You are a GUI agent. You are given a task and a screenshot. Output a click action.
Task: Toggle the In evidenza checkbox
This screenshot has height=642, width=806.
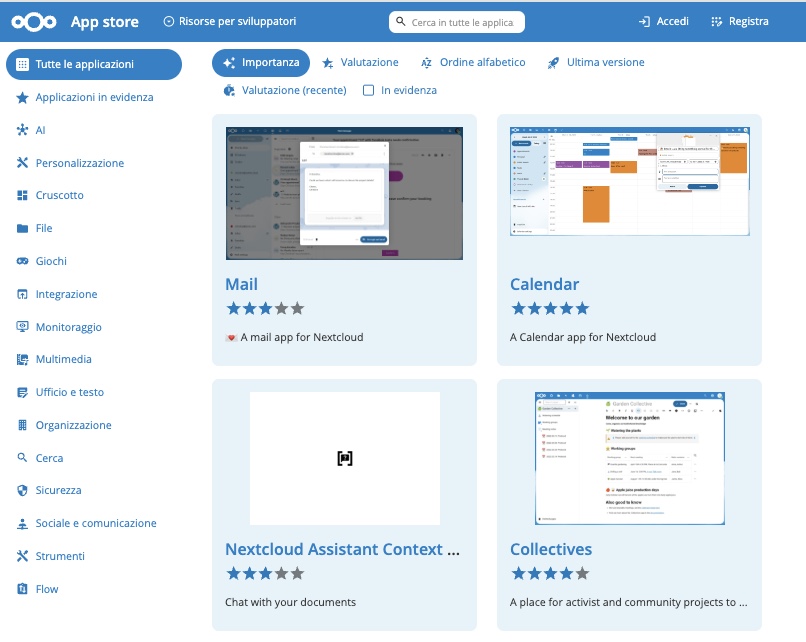pos(369,90)
